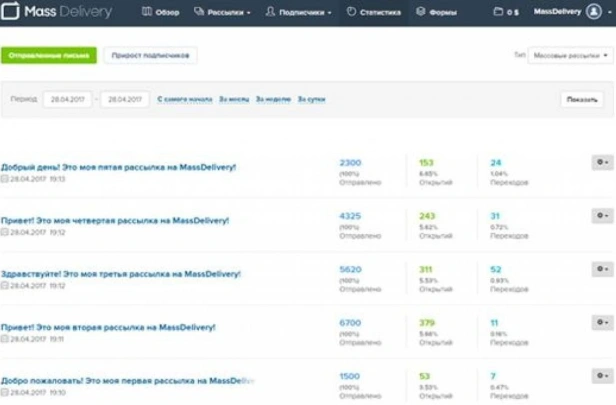
Task: Open gear settings for the second mailing
Action: (x=602, y=322)
